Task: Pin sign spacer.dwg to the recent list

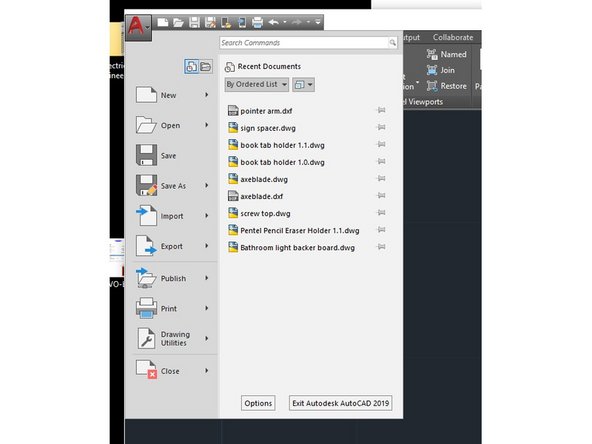Action: coord(381,127)
